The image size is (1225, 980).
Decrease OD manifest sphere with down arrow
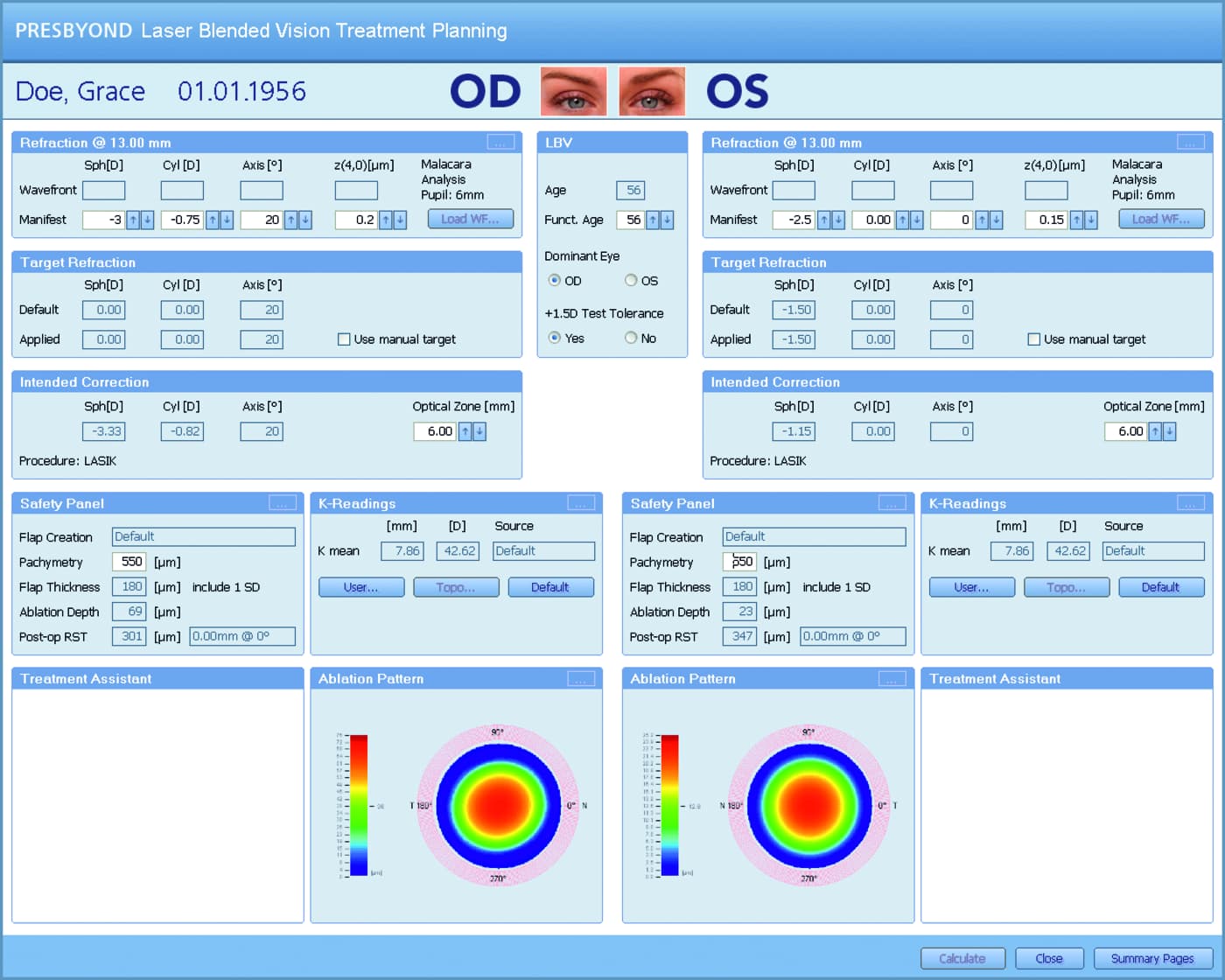[x=147, y=220]
